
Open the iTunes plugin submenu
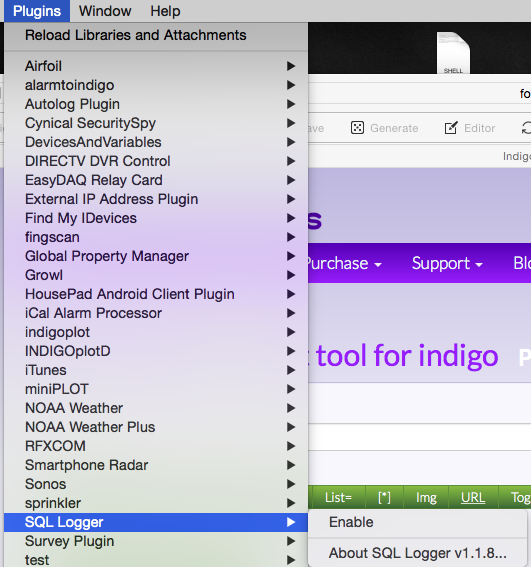click(x=156, y=370)
